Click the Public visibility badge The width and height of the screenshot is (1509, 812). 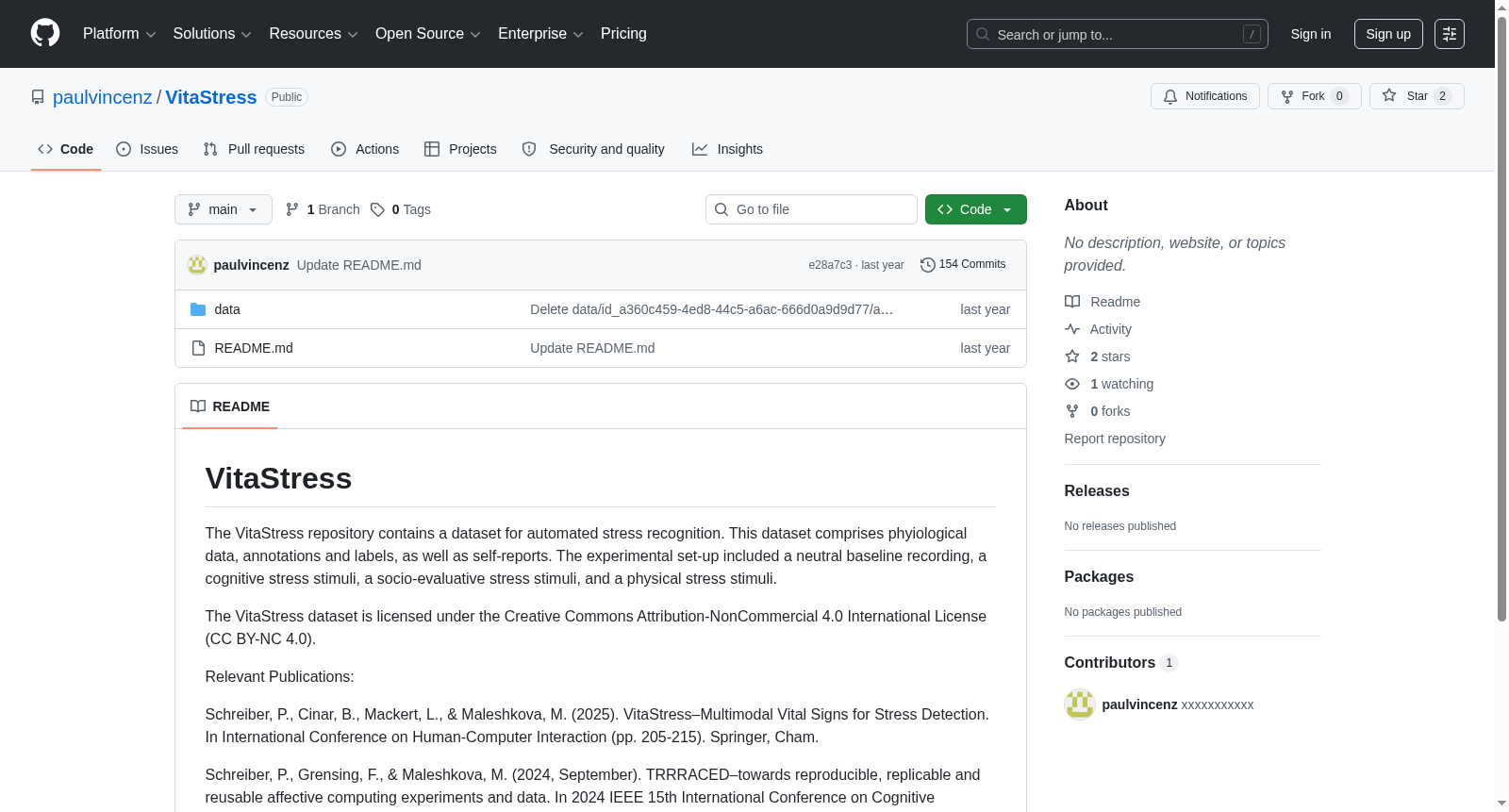[x=287, y=97]
